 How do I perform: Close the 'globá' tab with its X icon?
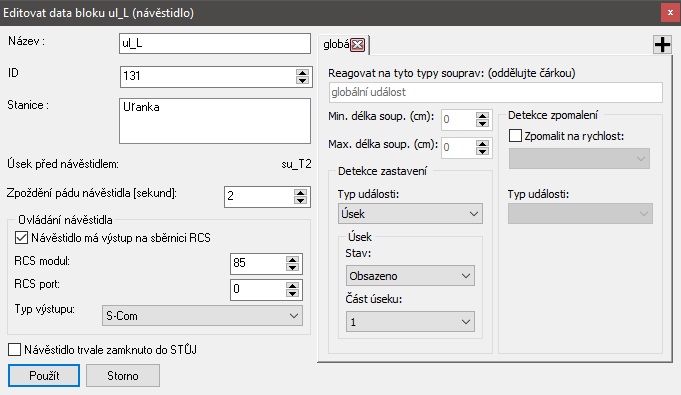[x=357, y=44]
